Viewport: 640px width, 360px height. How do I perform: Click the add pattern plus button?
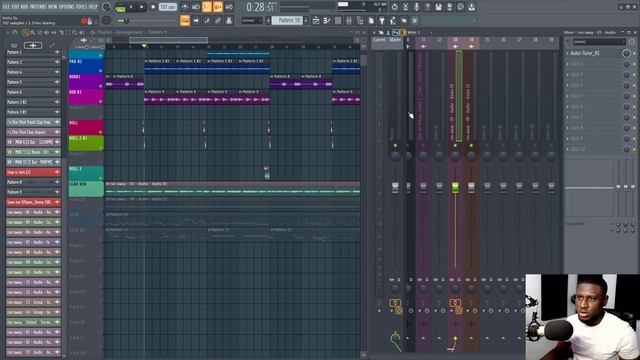306,20
